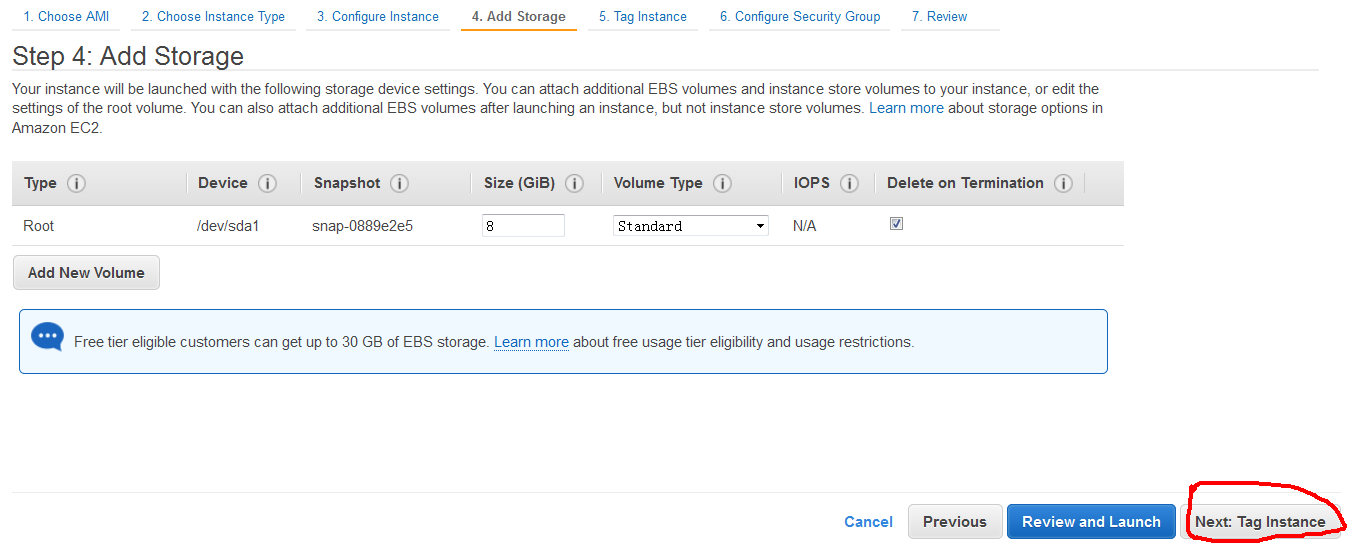This screenshot has height=549, width=1353.
Task: Click the Step 4: Add Storage heading
Action: point(128,55)
